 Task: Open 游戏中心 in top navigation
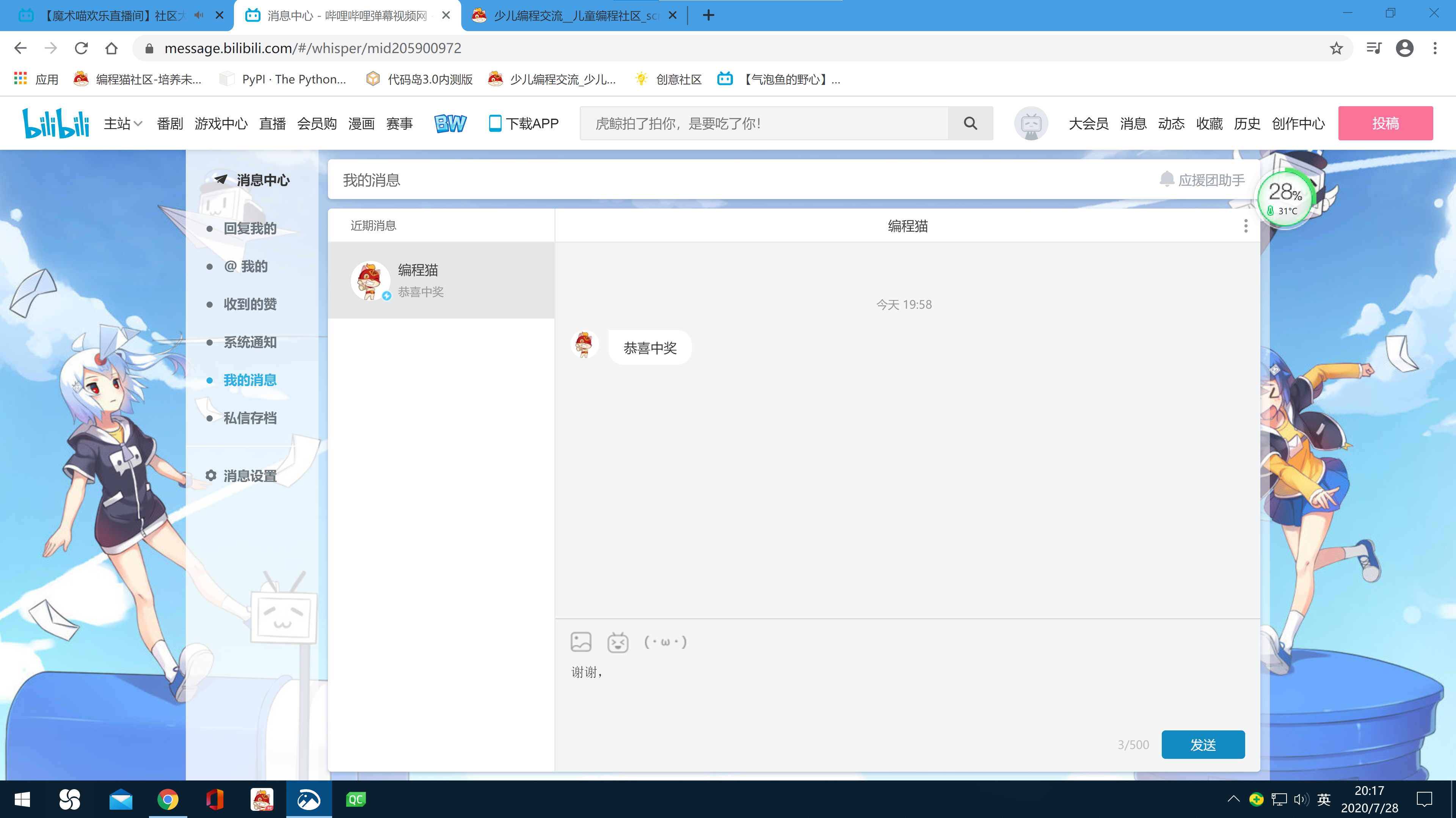pos(221,123)
